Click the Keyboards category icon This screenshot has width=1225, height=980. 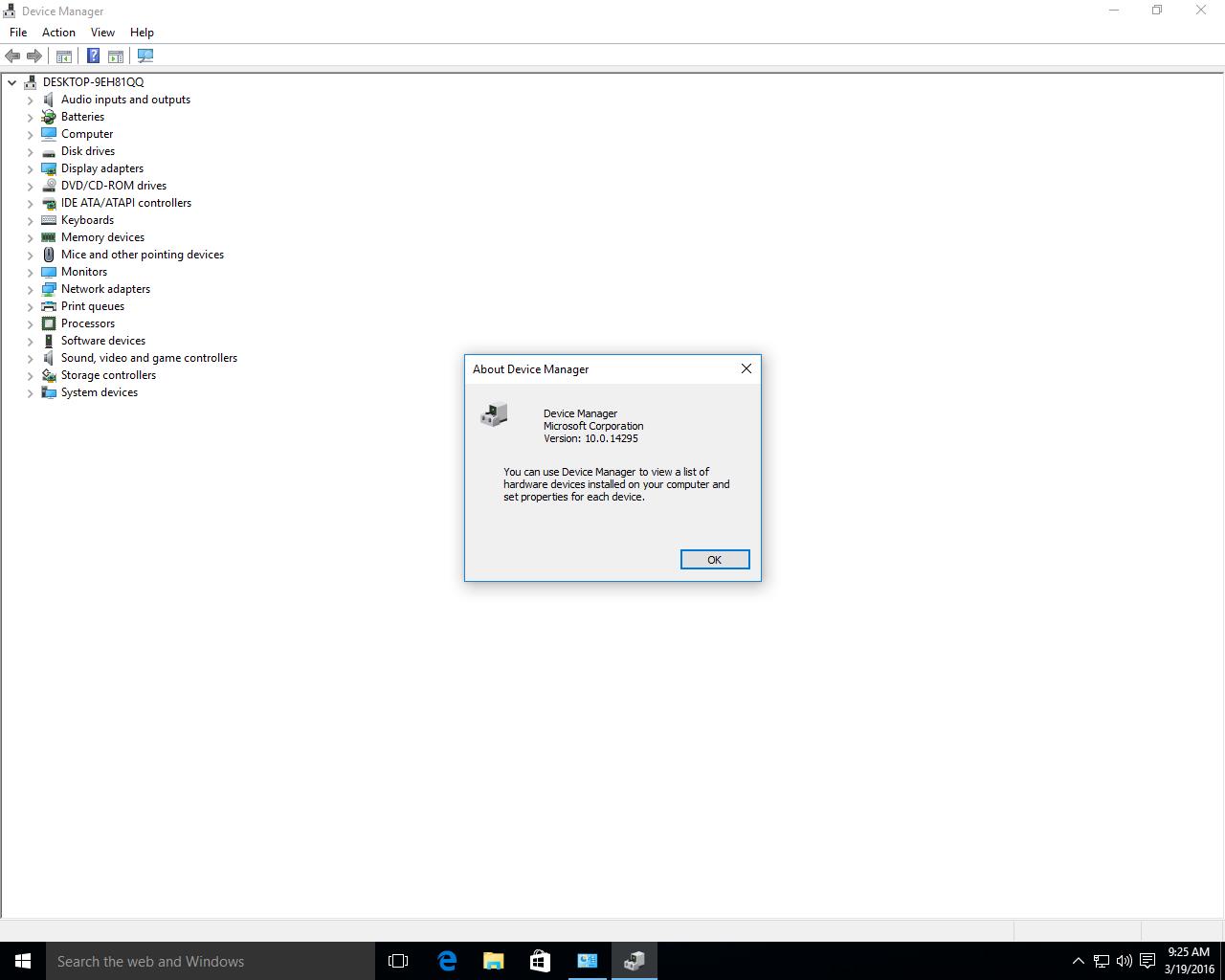[x=49, y=220]
